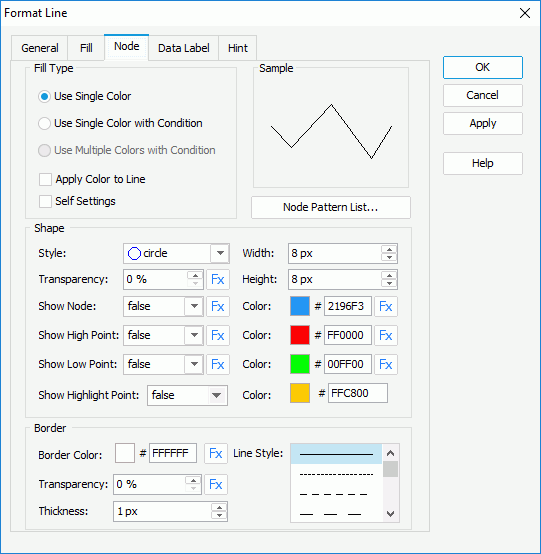Viewport: 541px width, 554px height.
Task: Select the Node tab
Action: [x=127, y=47]
